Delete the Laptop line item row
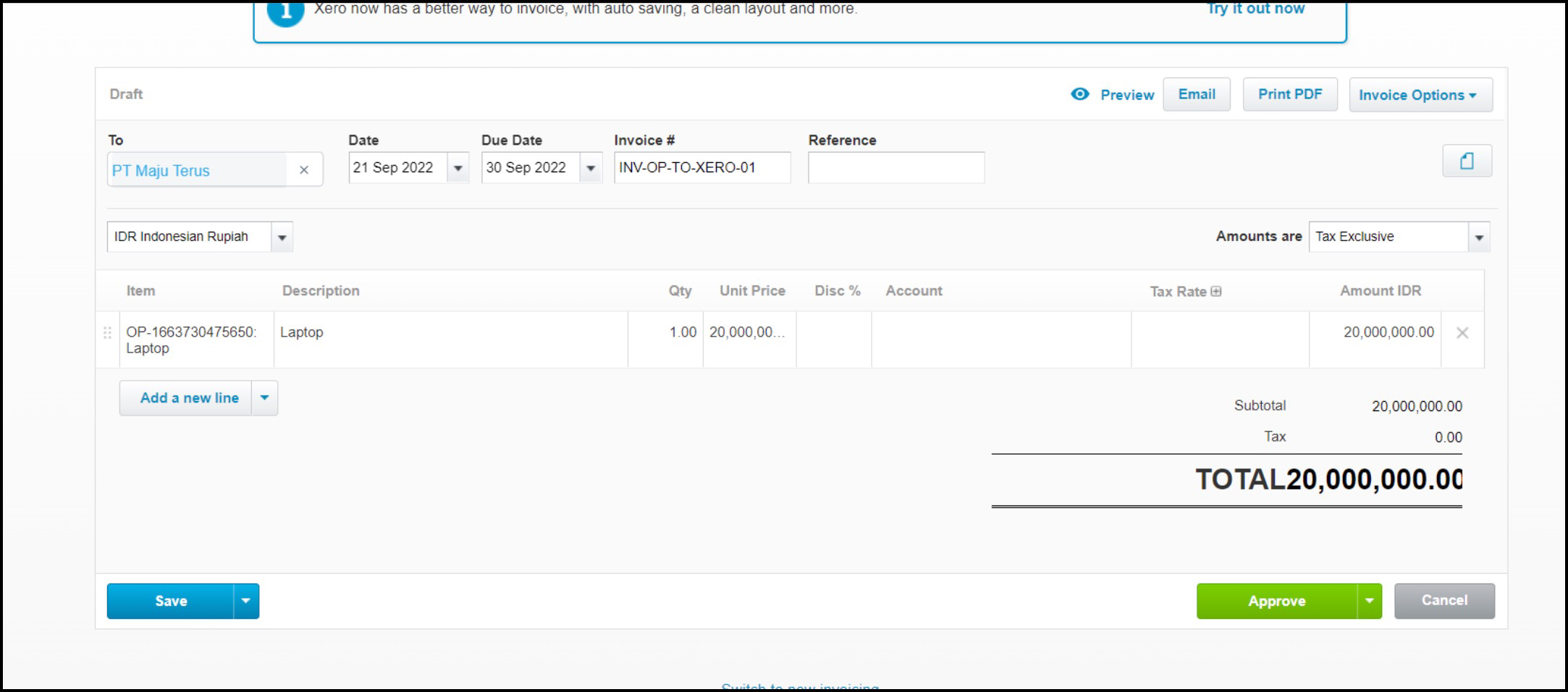Image resolution: width=1568 pixels, height=692 pixels. (1462, 333)
